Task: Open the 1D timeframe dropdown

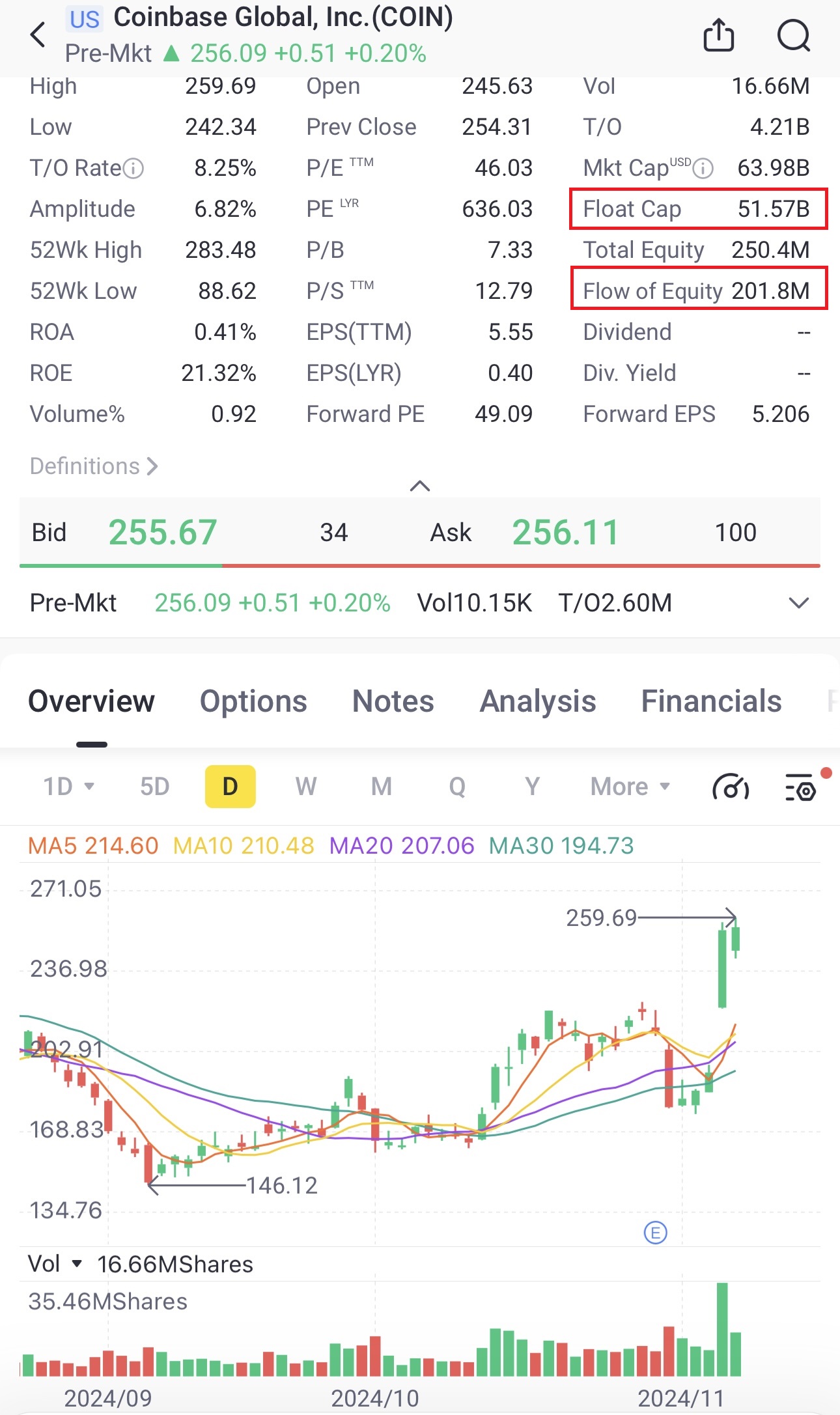Action: pyautogui.click(x=69, y=787)
